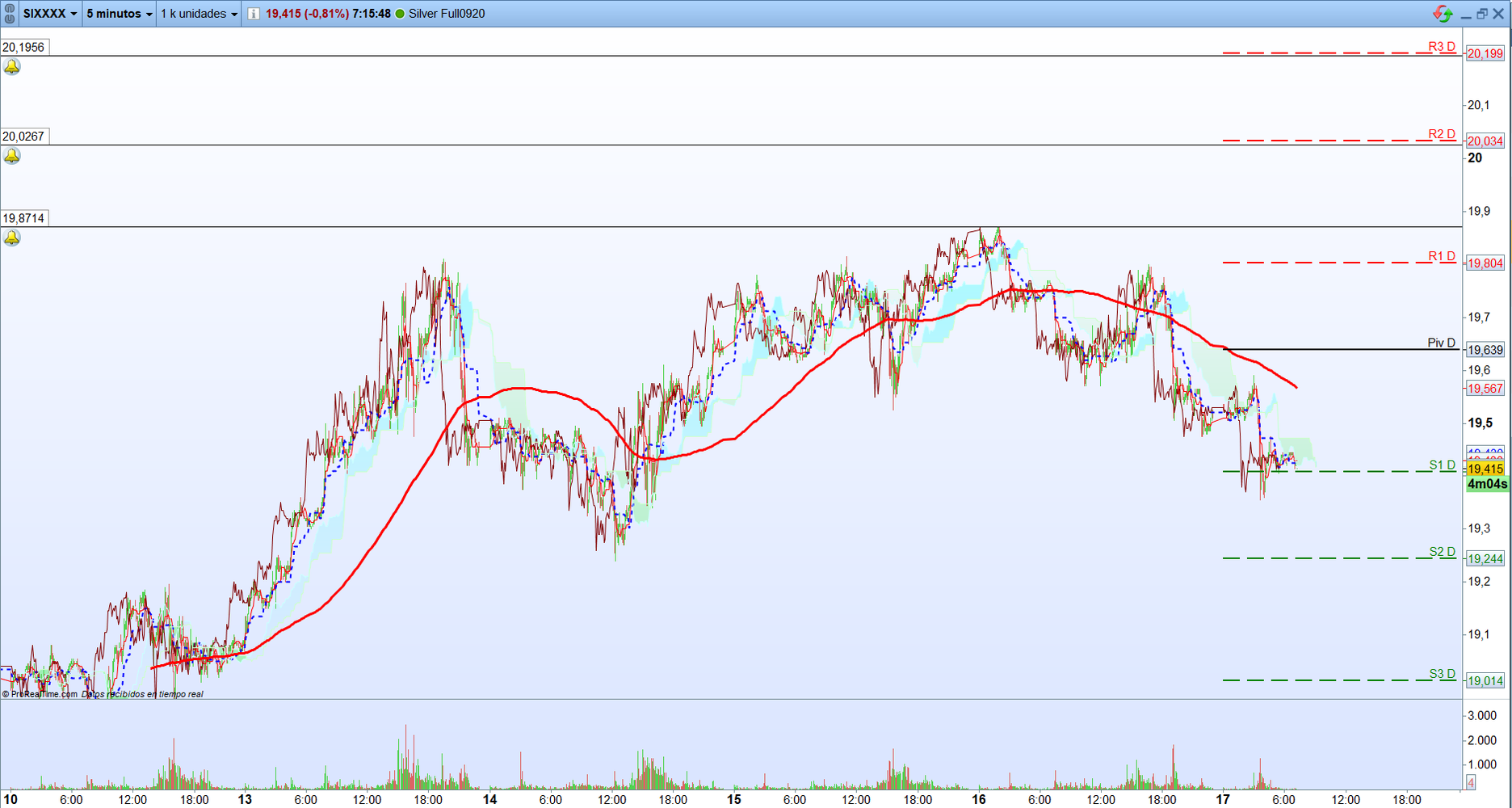This screenshot has height=808, width=1512.
Task: Click the 19,014 price axis tag
Action: 1485,681
